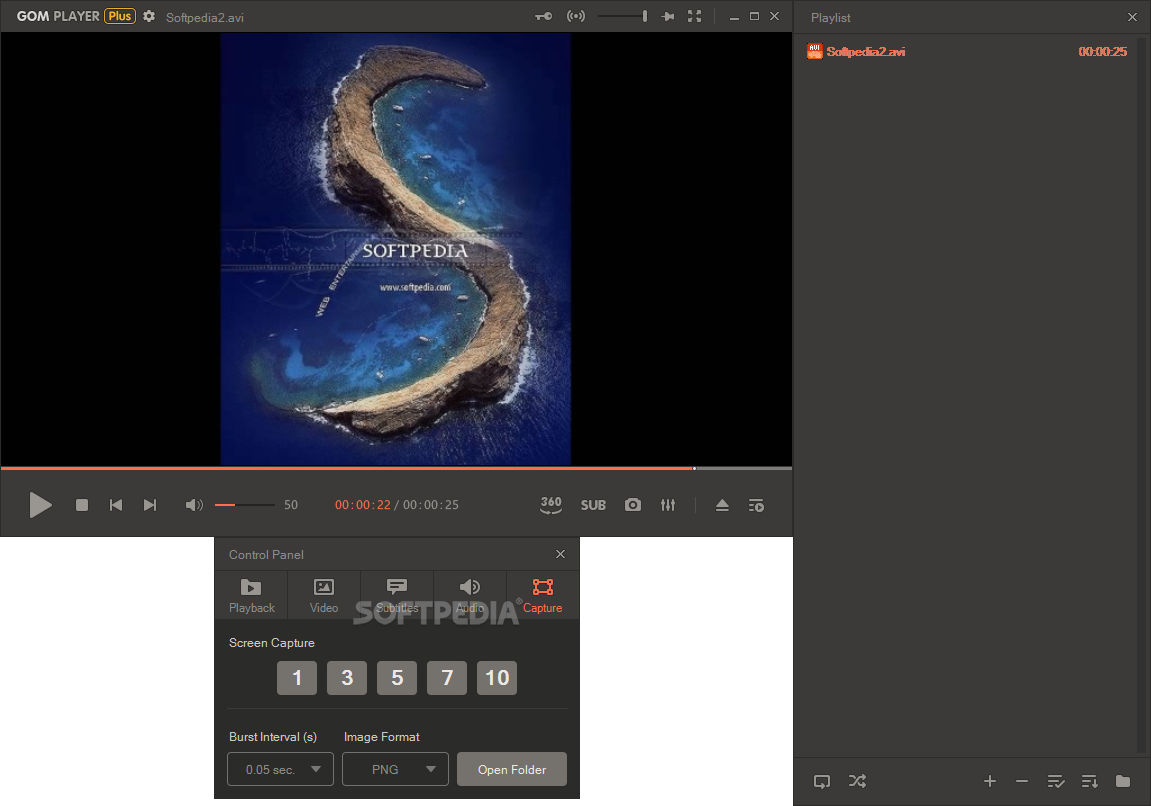Click the Softpedia2.avi title text
Screen dimensions: 1151x806
tap(205, 17)
